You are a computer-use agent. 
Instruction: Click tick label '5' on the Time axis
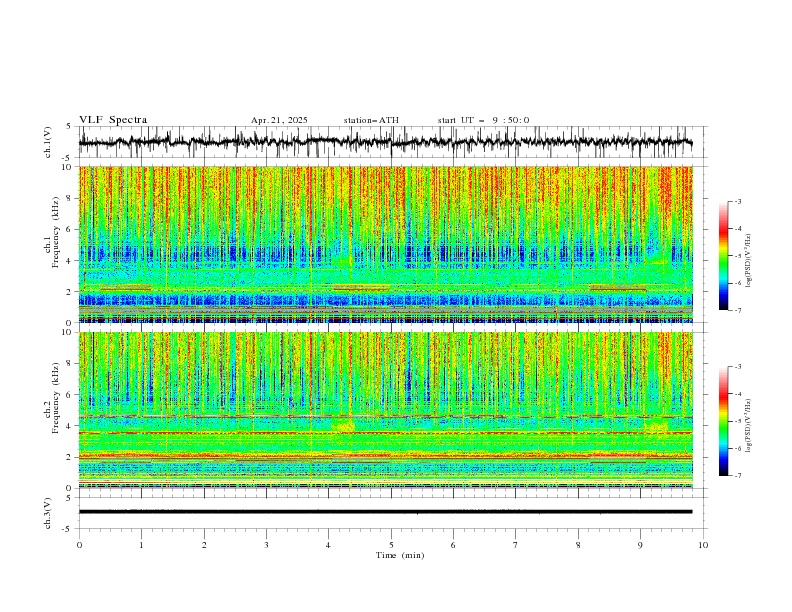tap(391, 545)
